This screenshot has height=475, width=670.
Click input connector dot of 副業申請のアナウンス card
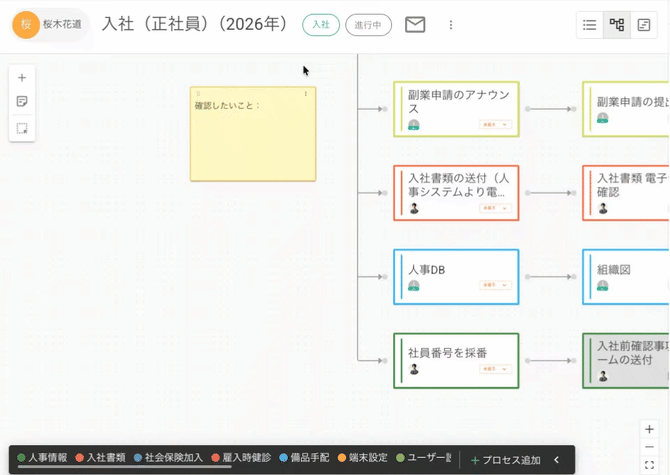click(385, 109)
